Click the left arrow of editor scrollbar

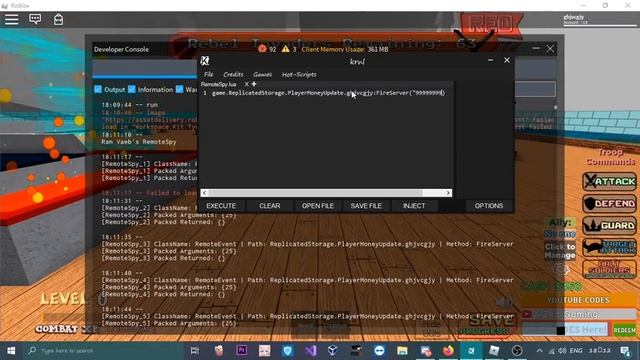coord(204,193)
